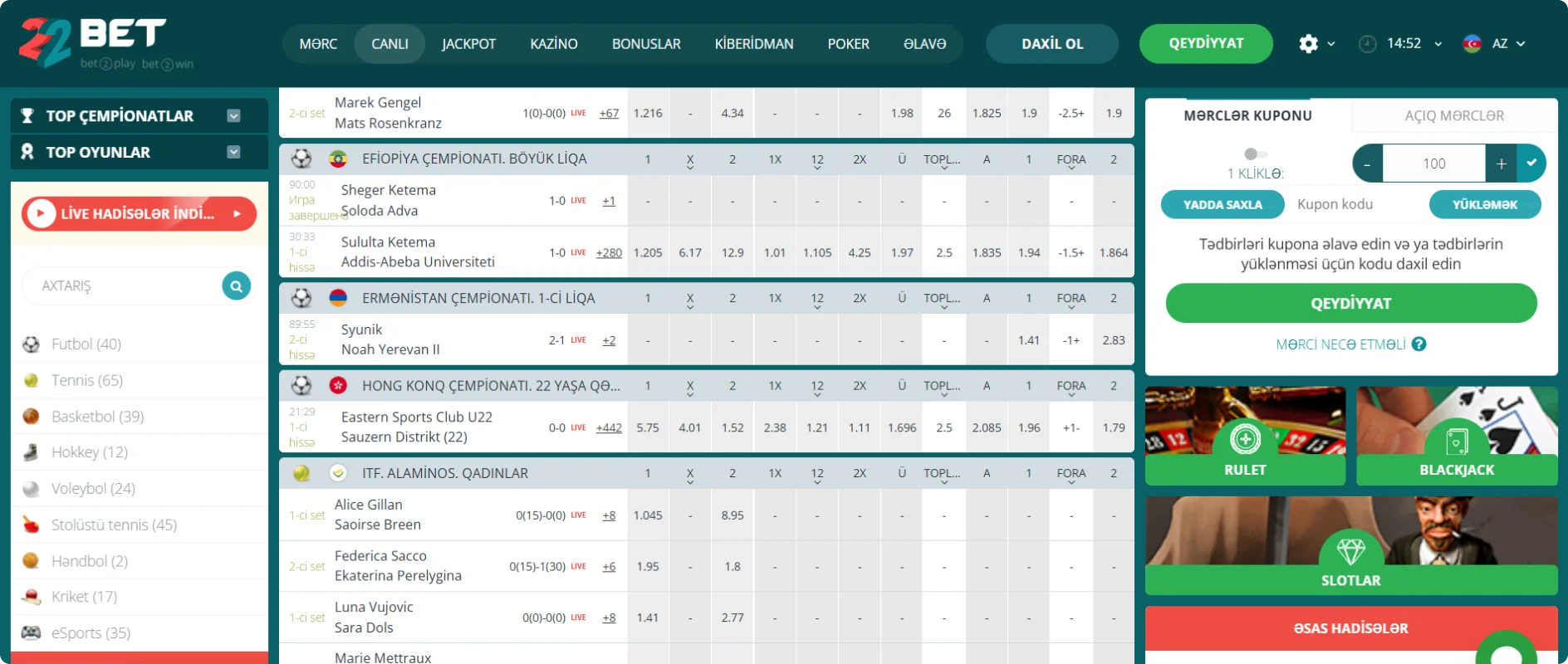Viewport: 1568px width, 664px height.
Task: Click the stake amount field showing 100
Action: coord(1434,164)
